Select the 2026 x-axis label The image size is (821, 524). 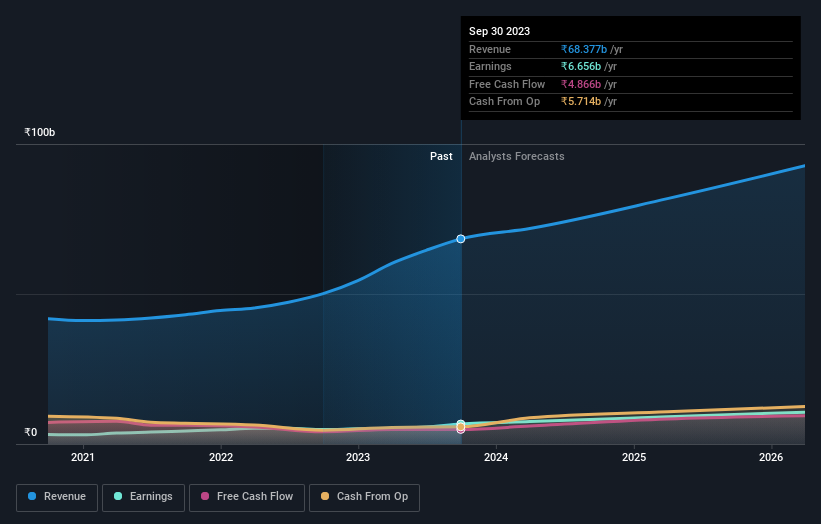tap(771, 457)
